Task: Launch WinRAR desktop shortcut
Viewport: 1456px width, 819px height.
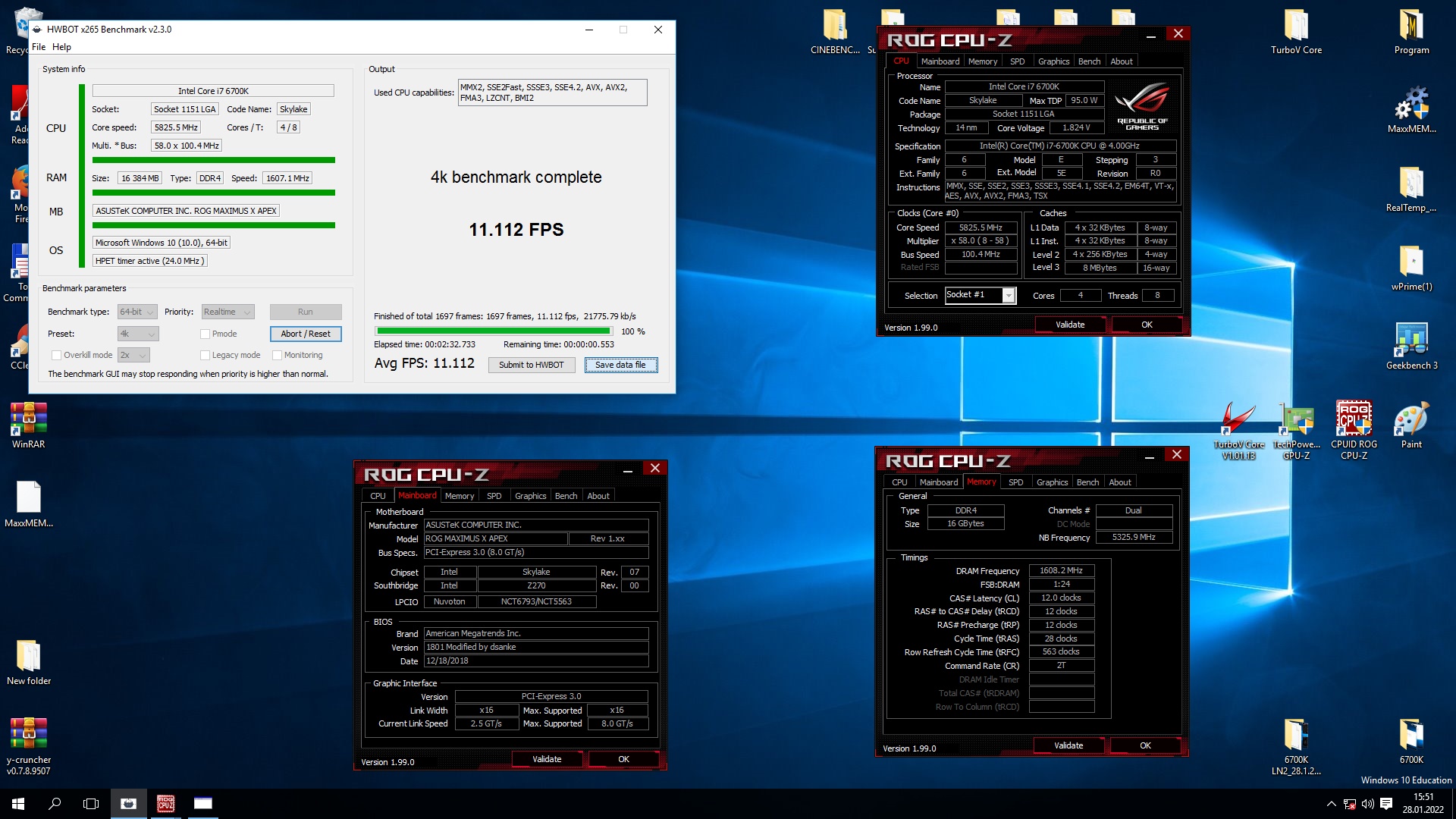Action: [x=28, y=425]
